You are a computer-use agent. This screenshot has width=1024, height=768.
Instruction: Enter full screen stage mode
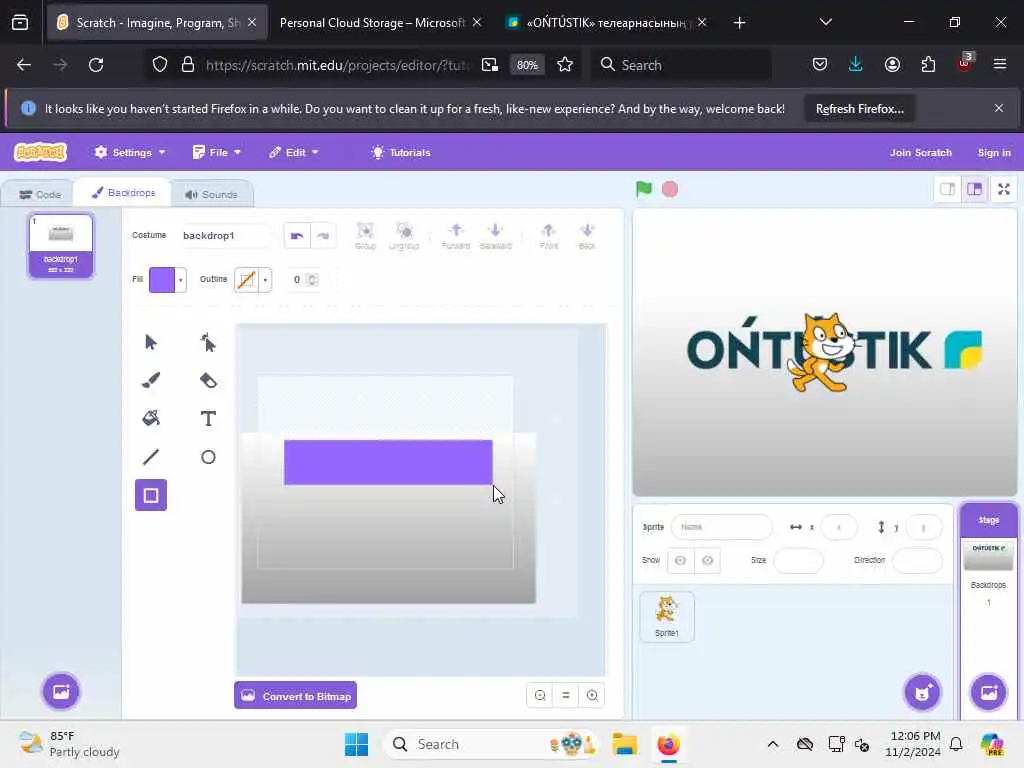1004,189
